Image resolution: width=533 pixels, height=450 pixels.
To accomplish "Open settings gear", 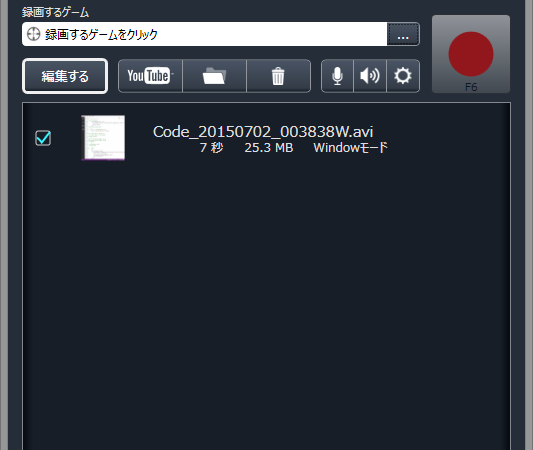I will [403, 76].
